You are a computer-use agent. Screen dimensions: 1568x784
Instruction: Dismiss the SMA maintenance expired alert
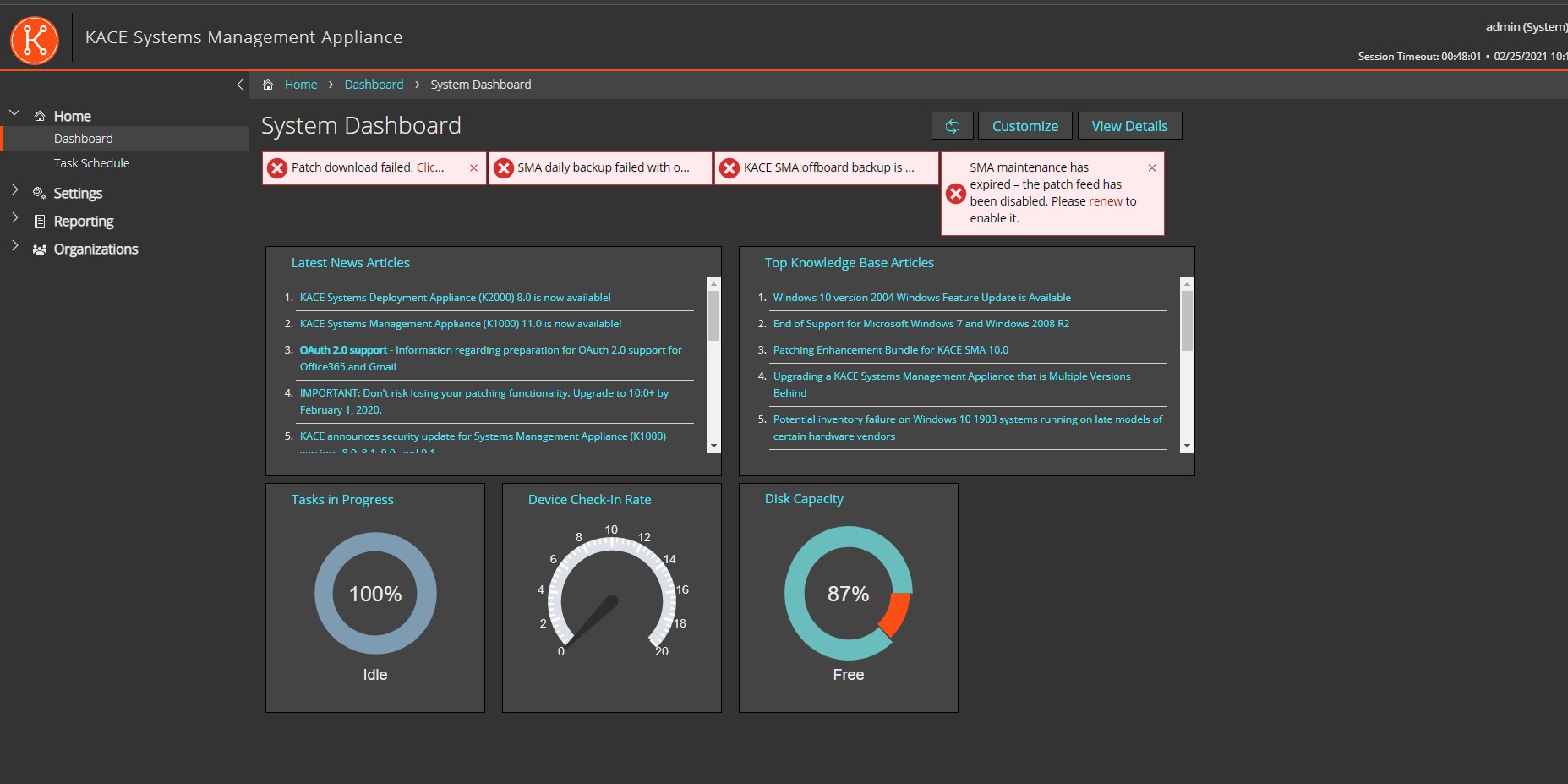[x=1152, y=168]
